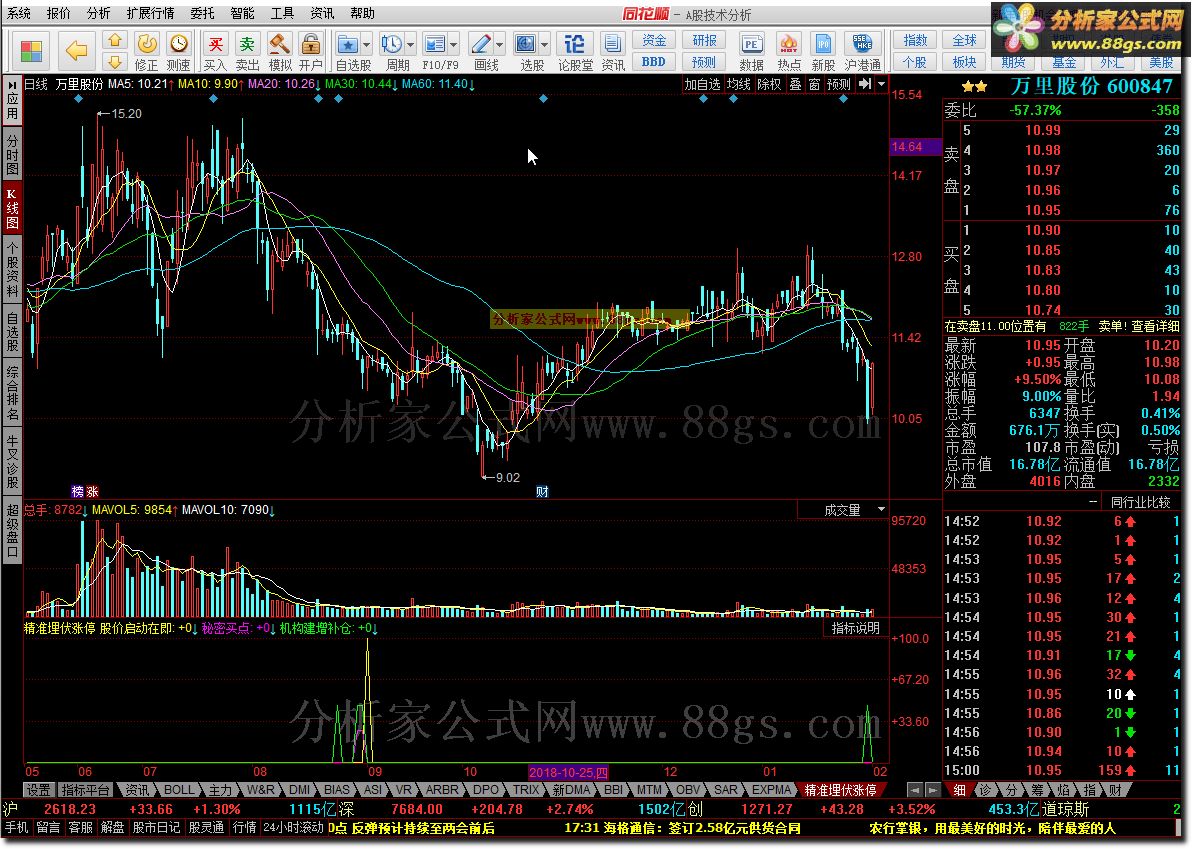Open the 模拟 simulated trading gavel icon
The height and width of the screenshot is (849, 1193).
(280, 52)
